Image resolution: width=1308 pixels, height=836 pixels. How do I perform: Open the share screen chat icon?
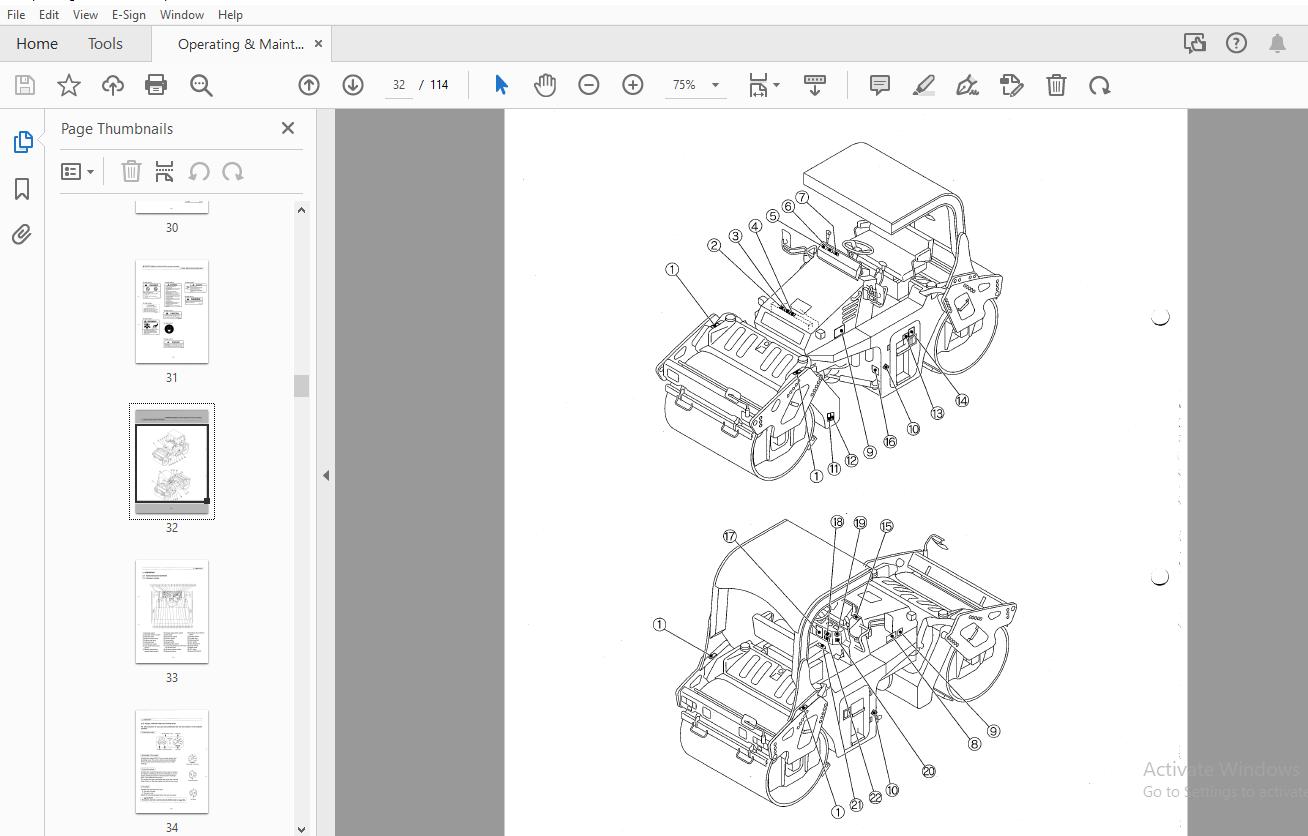(x=1194, y=43)
